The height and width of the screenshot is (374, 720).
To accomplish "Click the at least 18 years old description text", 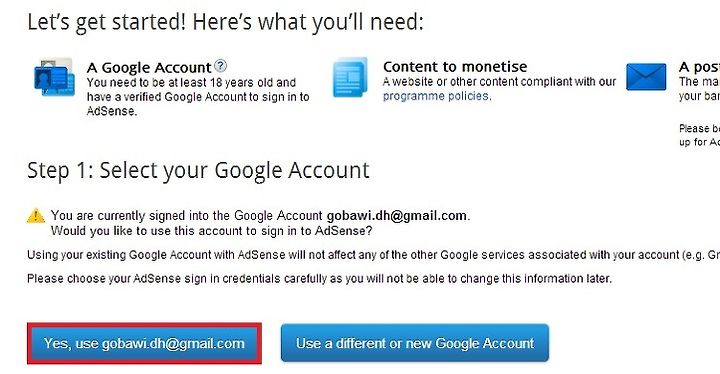I will [x=198, y=96].
